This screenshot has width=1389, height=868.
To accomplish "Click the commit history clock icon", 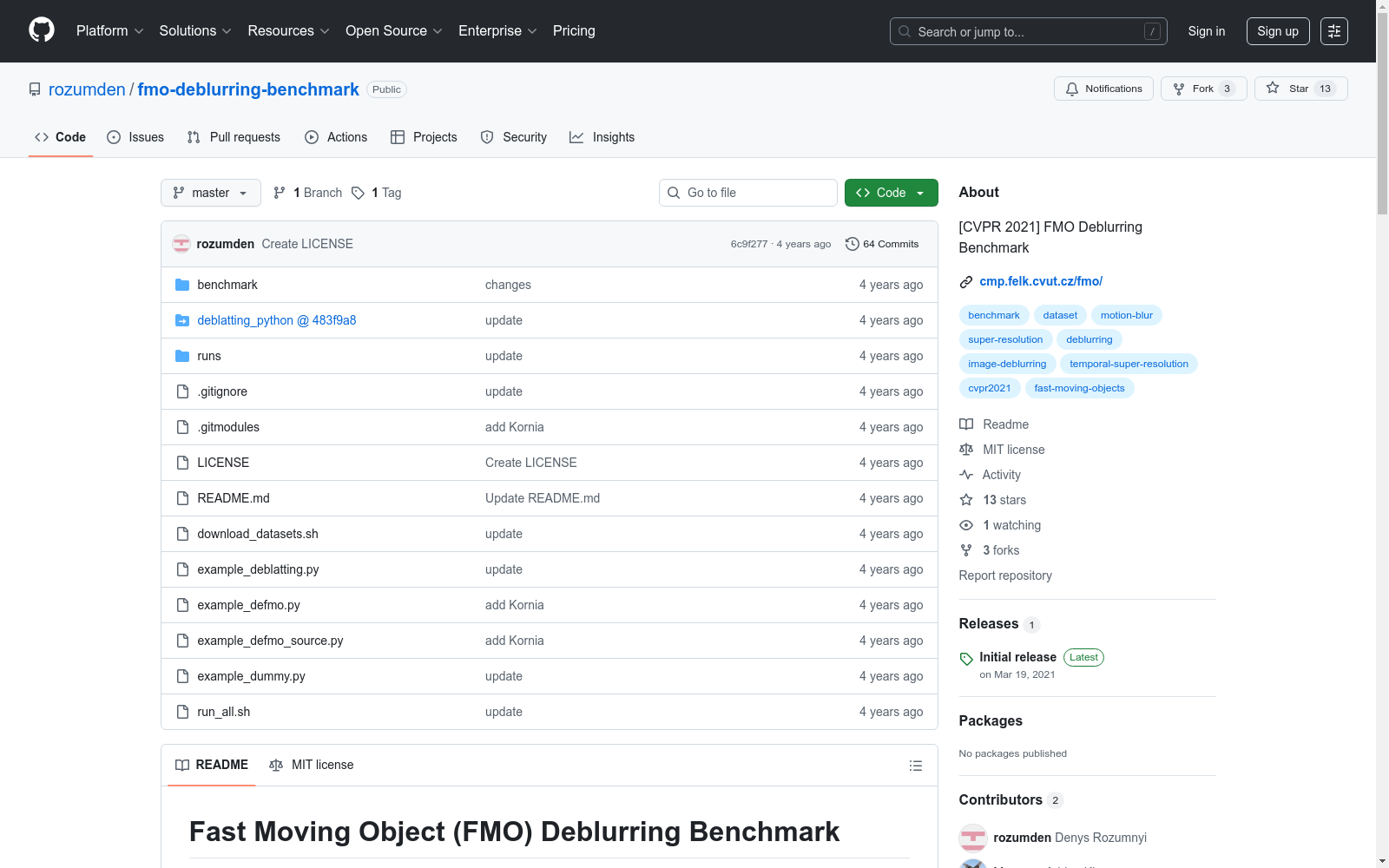I will coord(852,244).
